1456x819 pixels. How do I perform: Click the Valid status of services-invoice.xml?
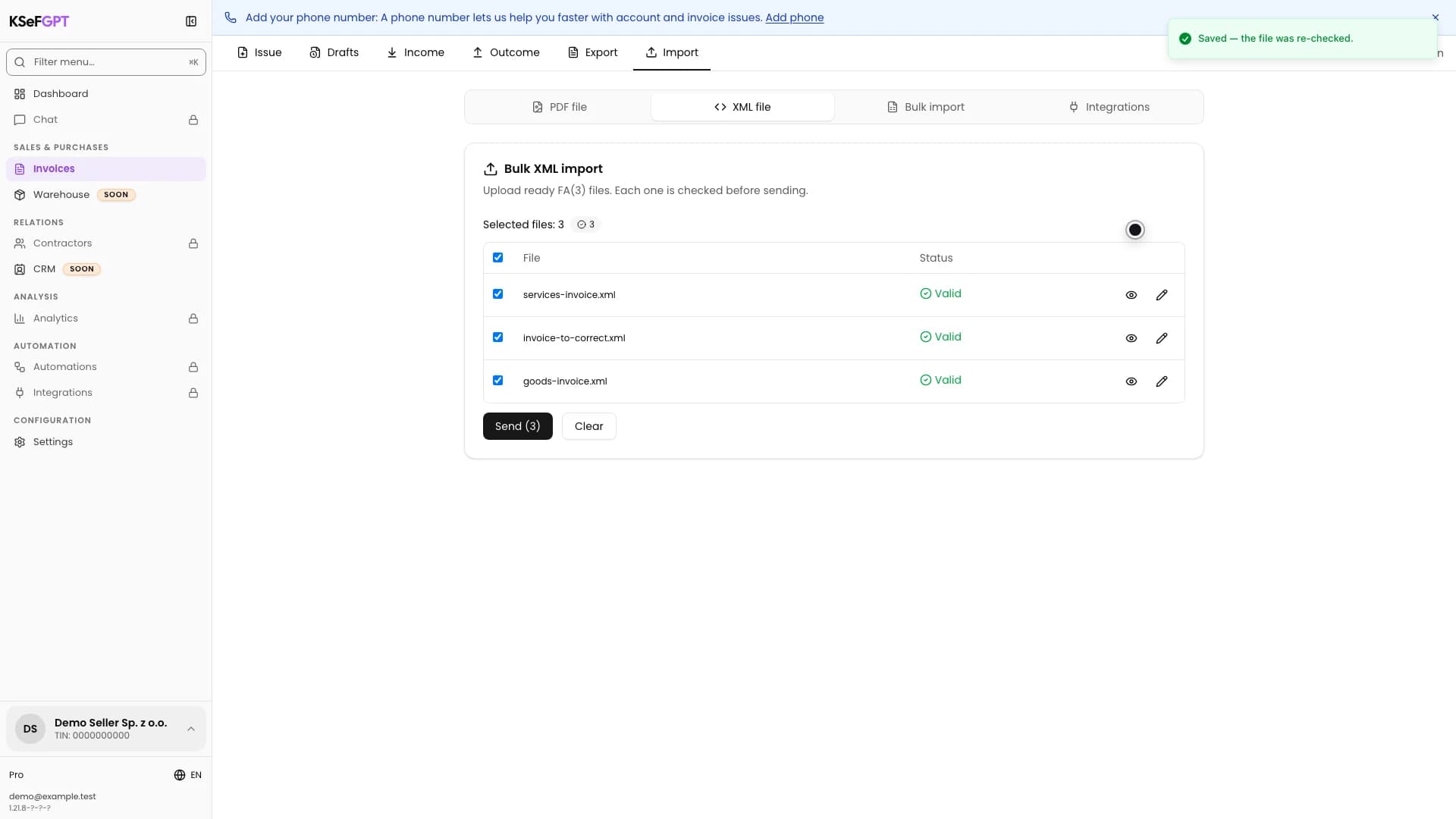(940, 293)
